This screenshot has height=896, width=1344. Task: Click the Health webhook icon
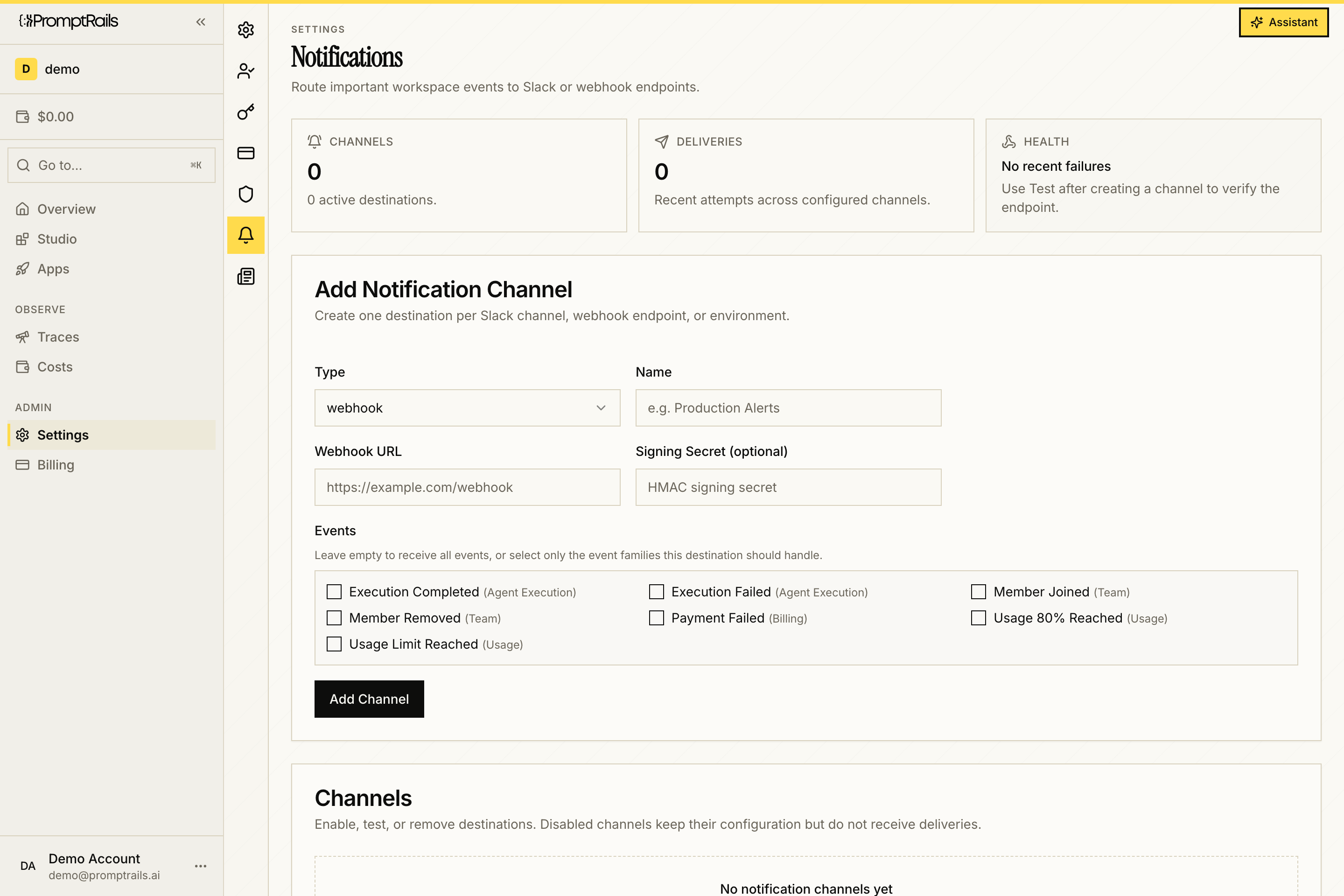pyautogui.click(x=1008, y=141)
